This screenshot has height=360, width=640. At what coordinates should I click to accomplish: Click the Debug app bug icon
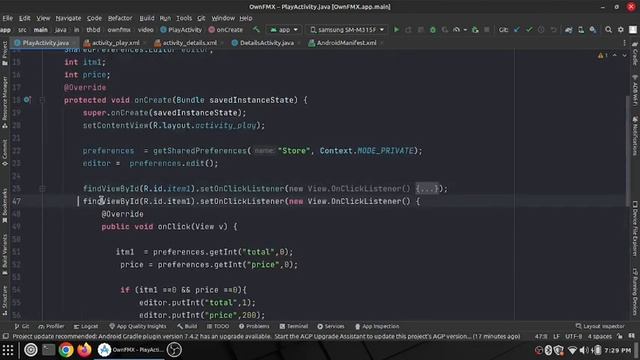click(433, 30)
